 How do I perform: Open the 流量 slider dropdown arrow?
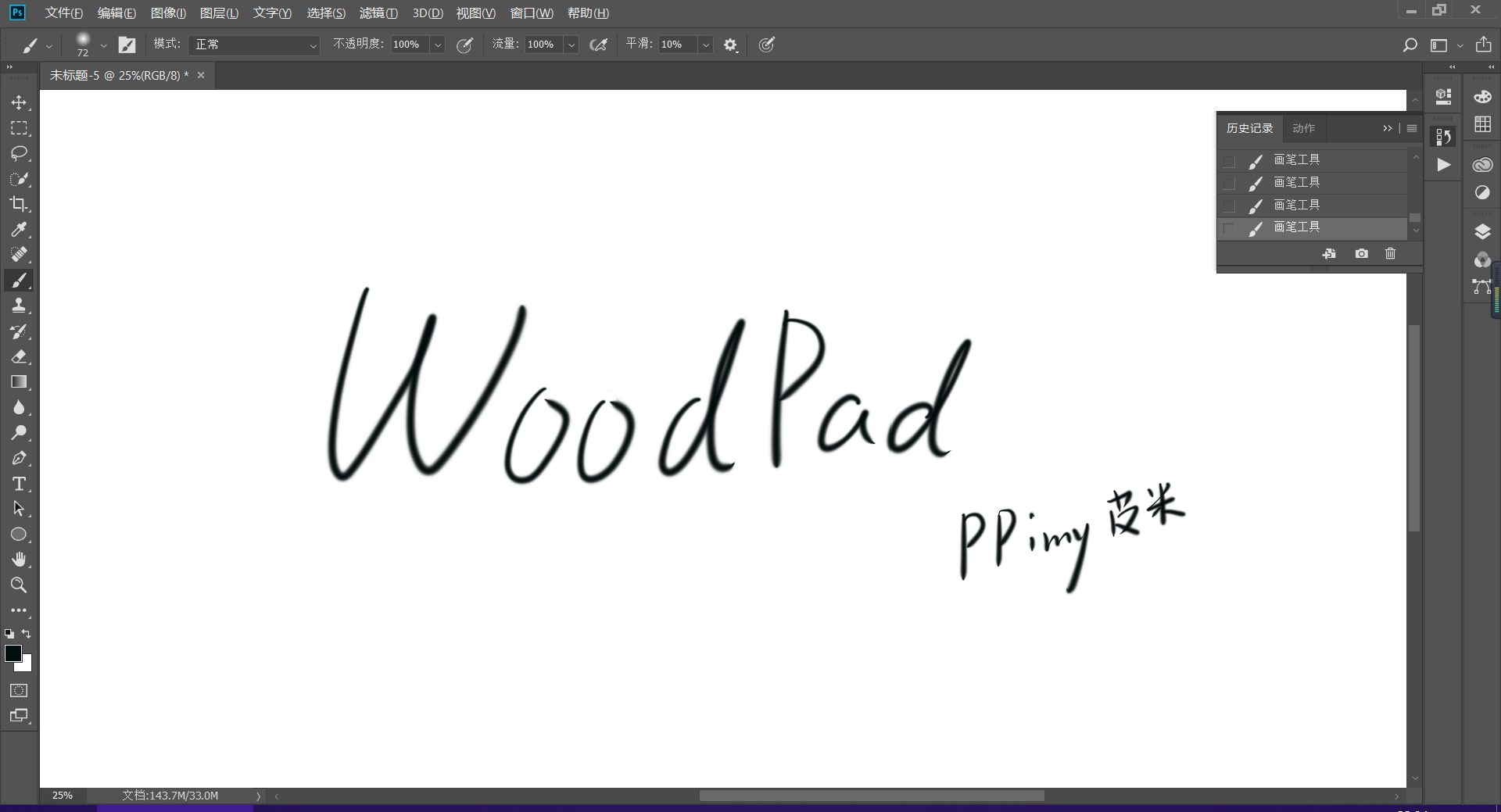[571, 45]
